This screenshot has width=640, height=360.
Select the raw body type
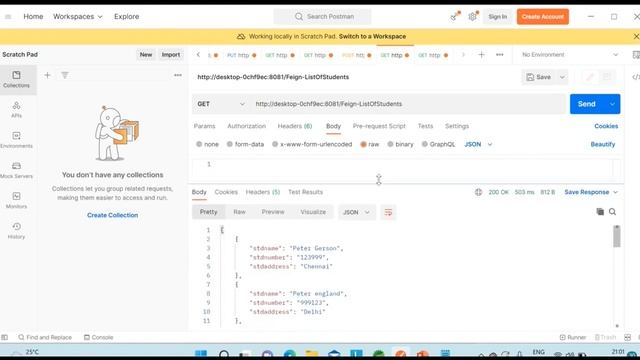click(x=369, y=144)
